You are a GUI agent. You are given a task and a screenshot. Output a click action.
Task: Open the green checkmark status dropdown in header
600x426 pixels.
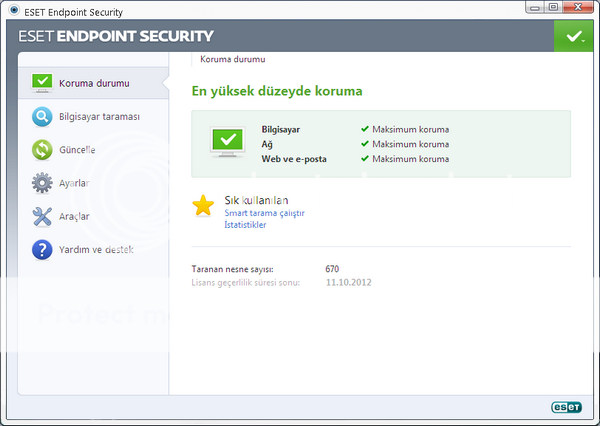[574, 36]
